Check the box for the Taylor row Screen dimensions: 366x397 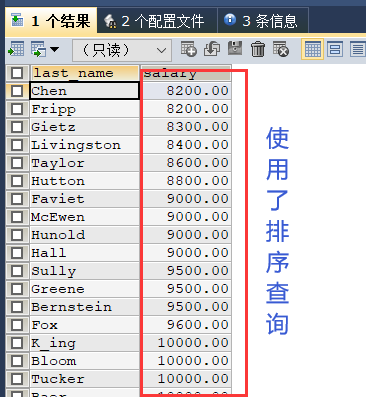[x=17, y=163]
